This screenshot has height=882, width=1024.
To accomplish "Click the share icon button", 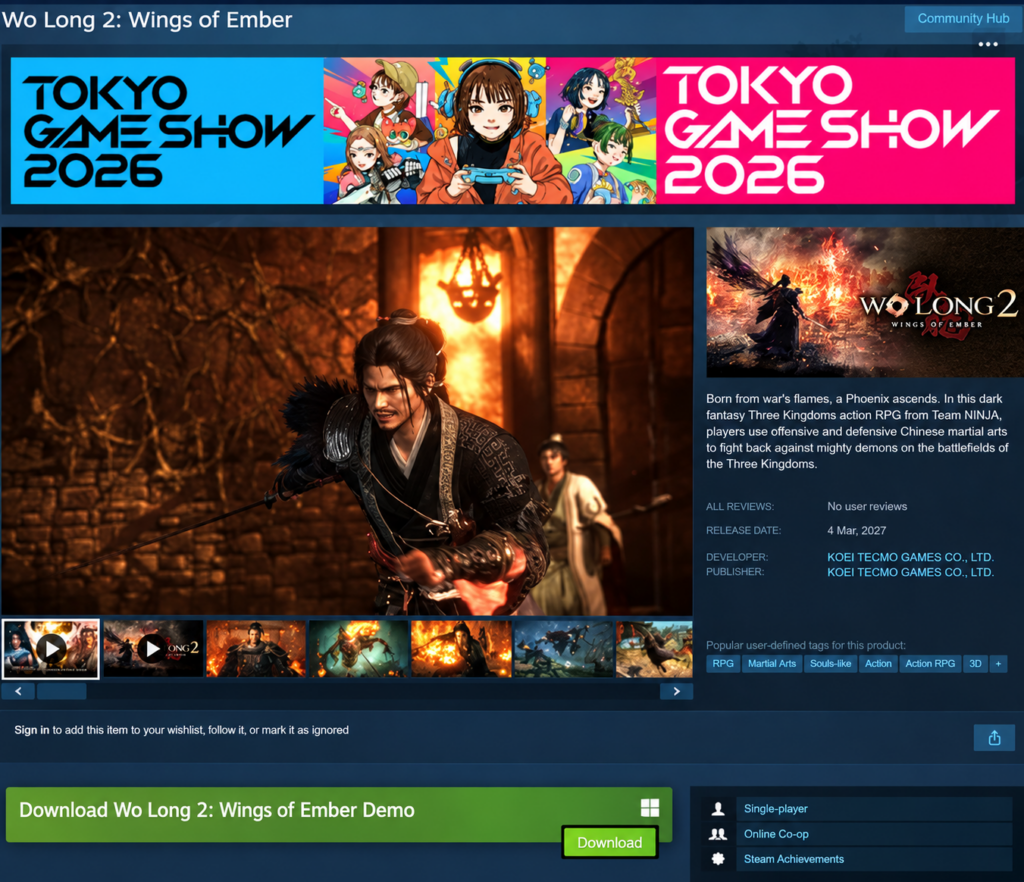I will point(994,738).
